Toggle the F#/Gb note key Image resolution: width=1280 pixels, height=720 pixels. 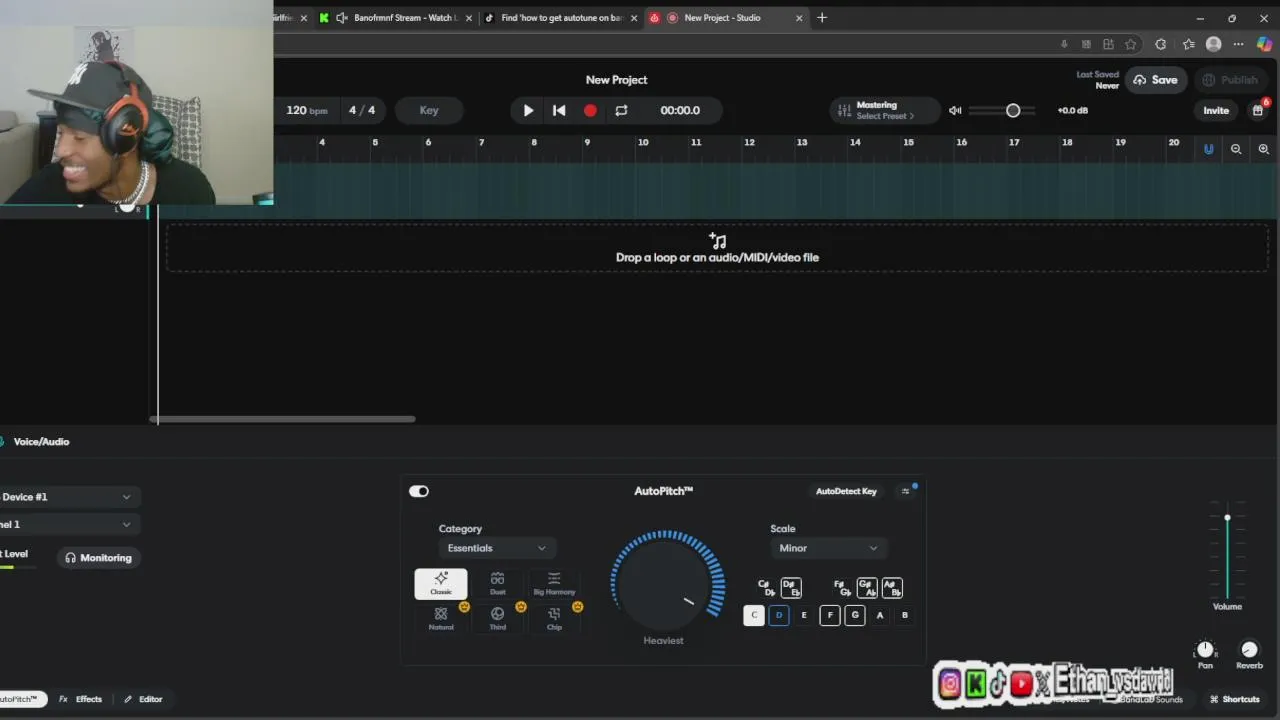point(842,587)
